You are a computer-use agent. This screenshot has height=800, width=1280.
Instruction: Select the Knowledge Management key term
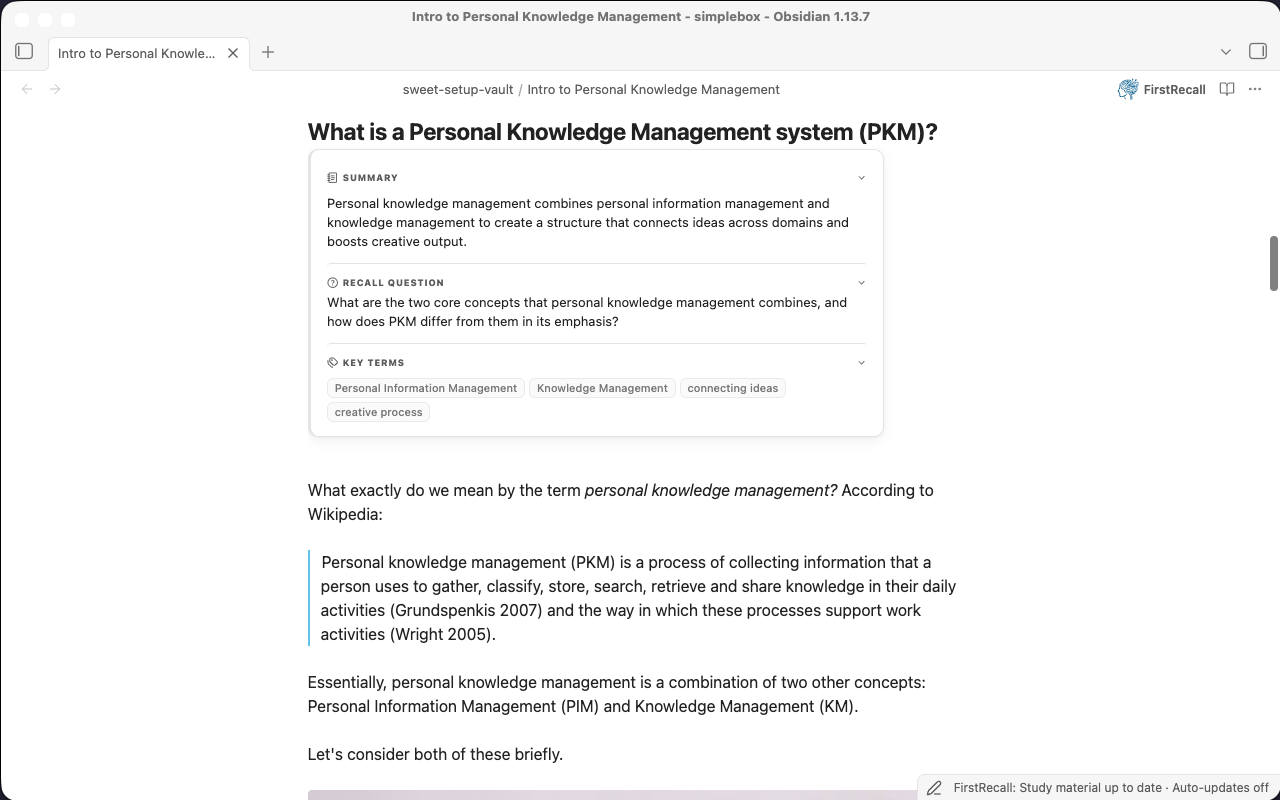[x=602, y=388]
